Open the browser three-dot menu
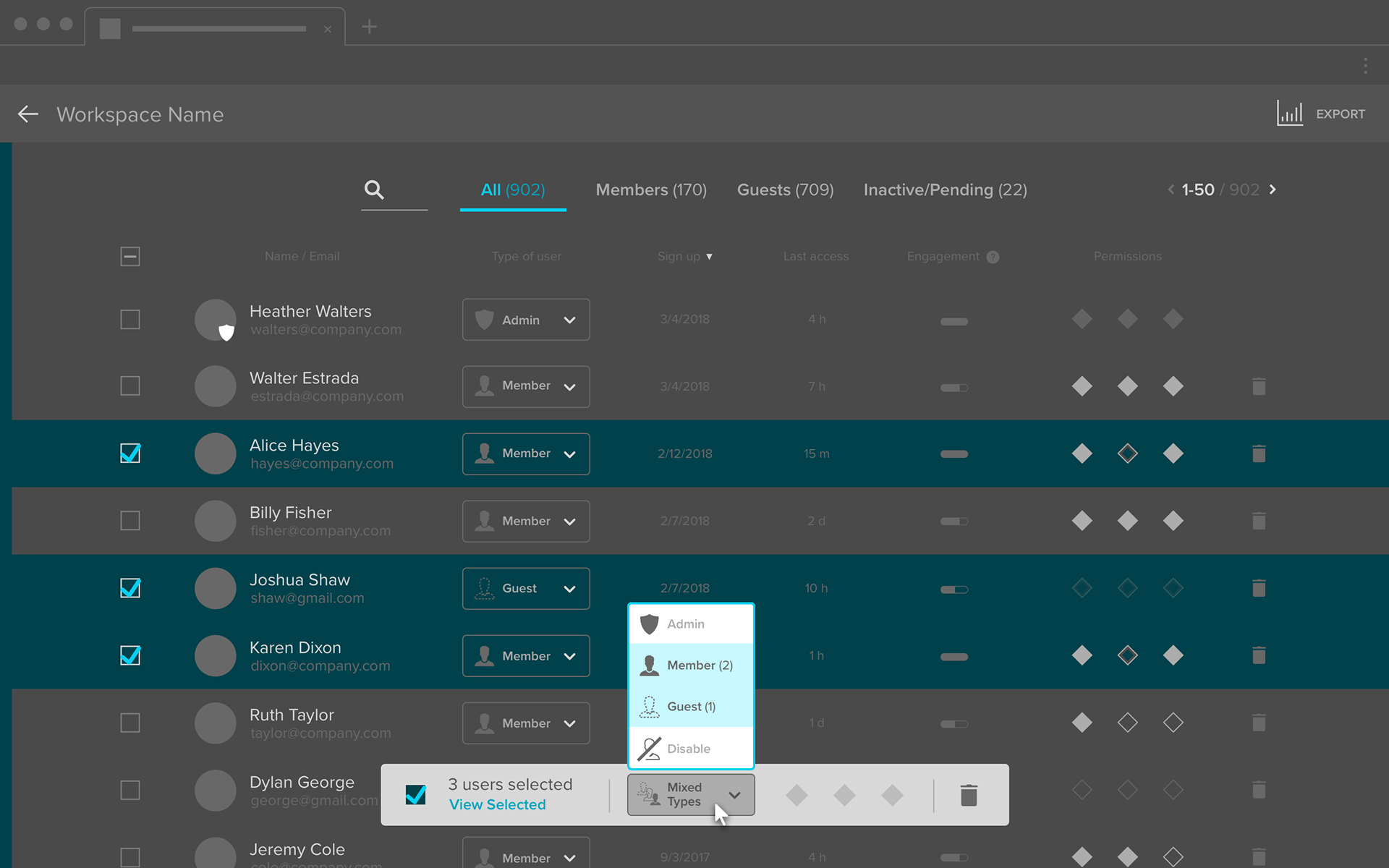This screenshot has width=1389, height=868. 1365,66
